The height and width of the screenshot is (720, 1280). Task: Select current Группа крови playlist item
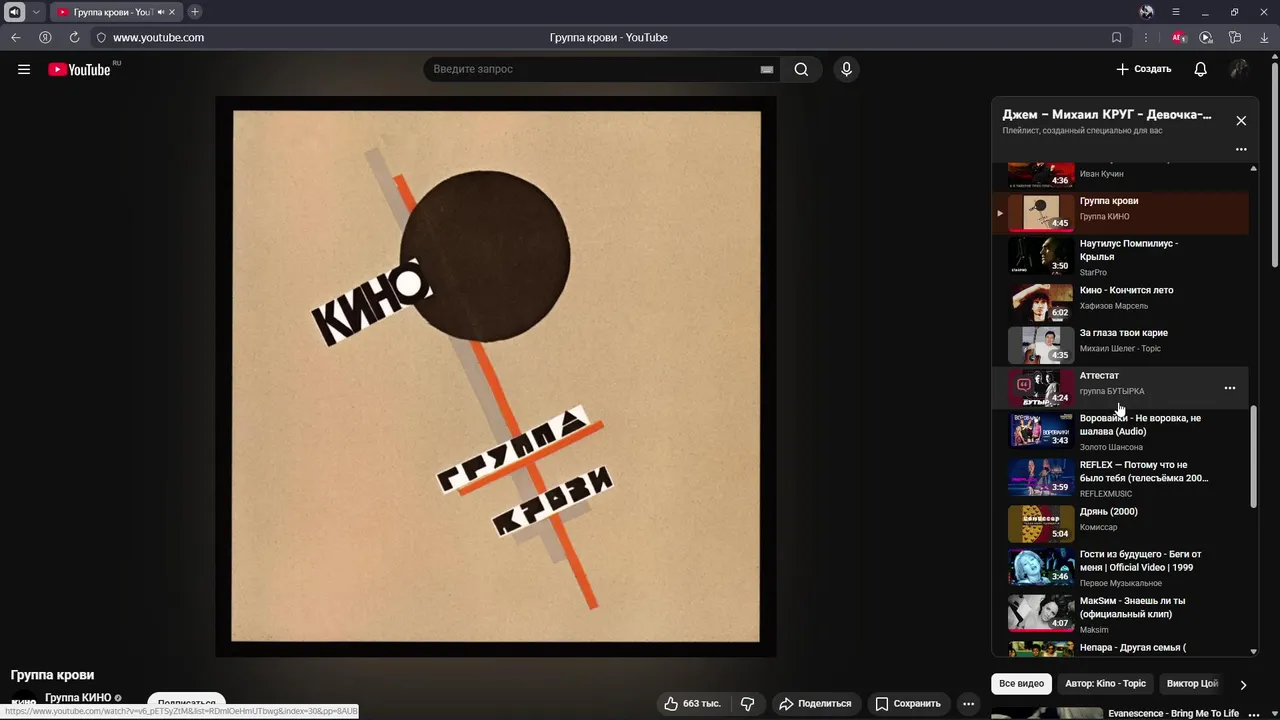coord(1120,212)
